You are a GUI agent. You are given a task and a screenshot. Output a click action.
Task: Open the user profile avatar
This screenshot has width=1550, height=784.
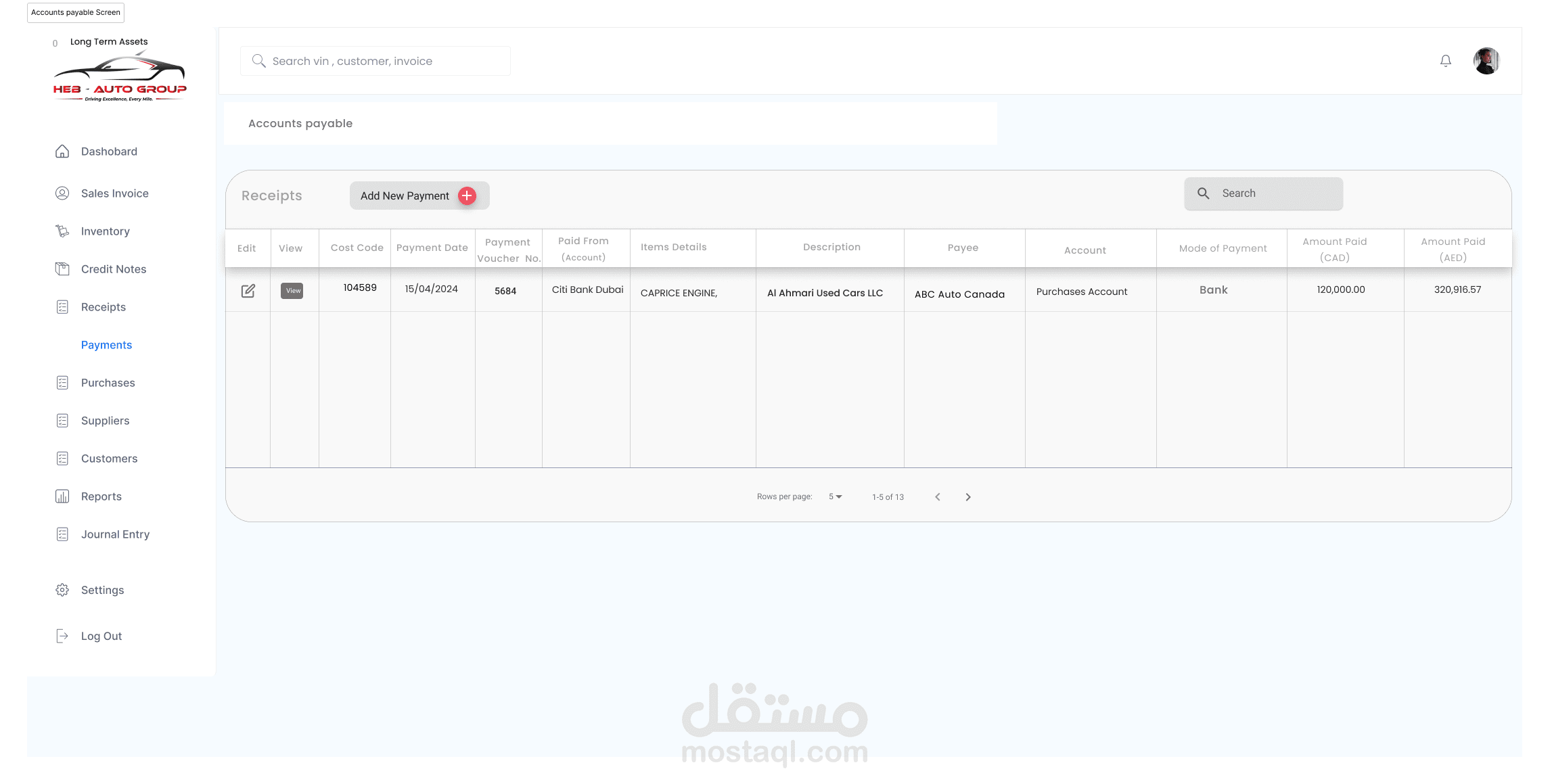point(1486,61)
